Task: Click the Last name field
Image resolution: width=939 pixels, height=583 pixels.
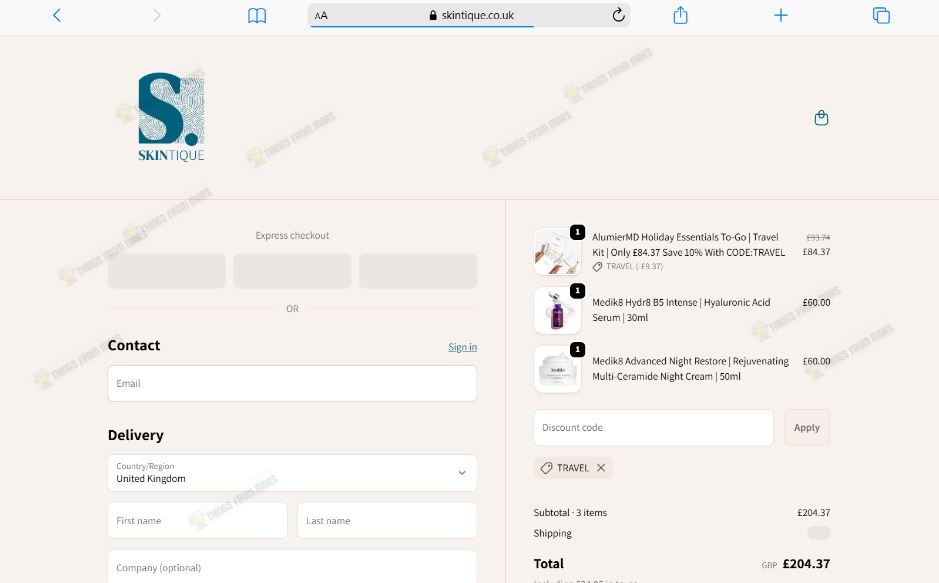Action: [x=387, y=520]
